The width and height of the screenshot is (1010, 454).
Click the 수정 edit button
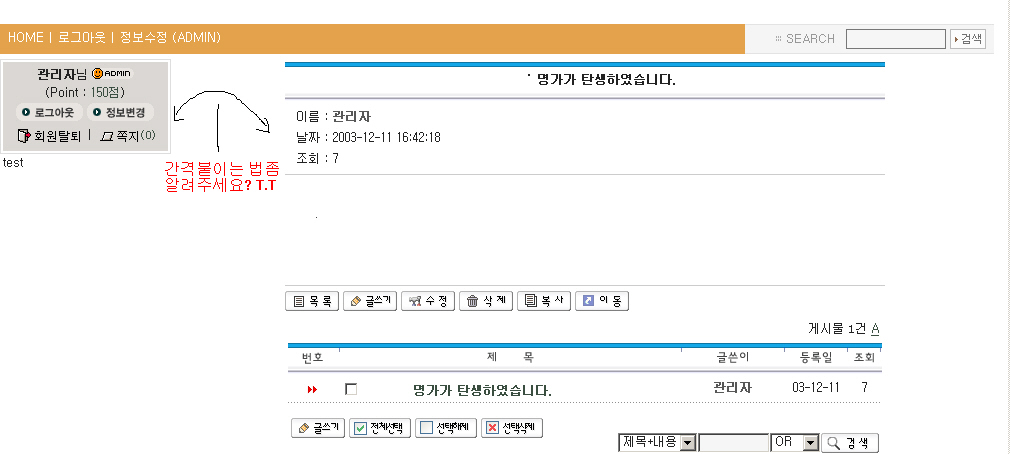coord(428,301)
